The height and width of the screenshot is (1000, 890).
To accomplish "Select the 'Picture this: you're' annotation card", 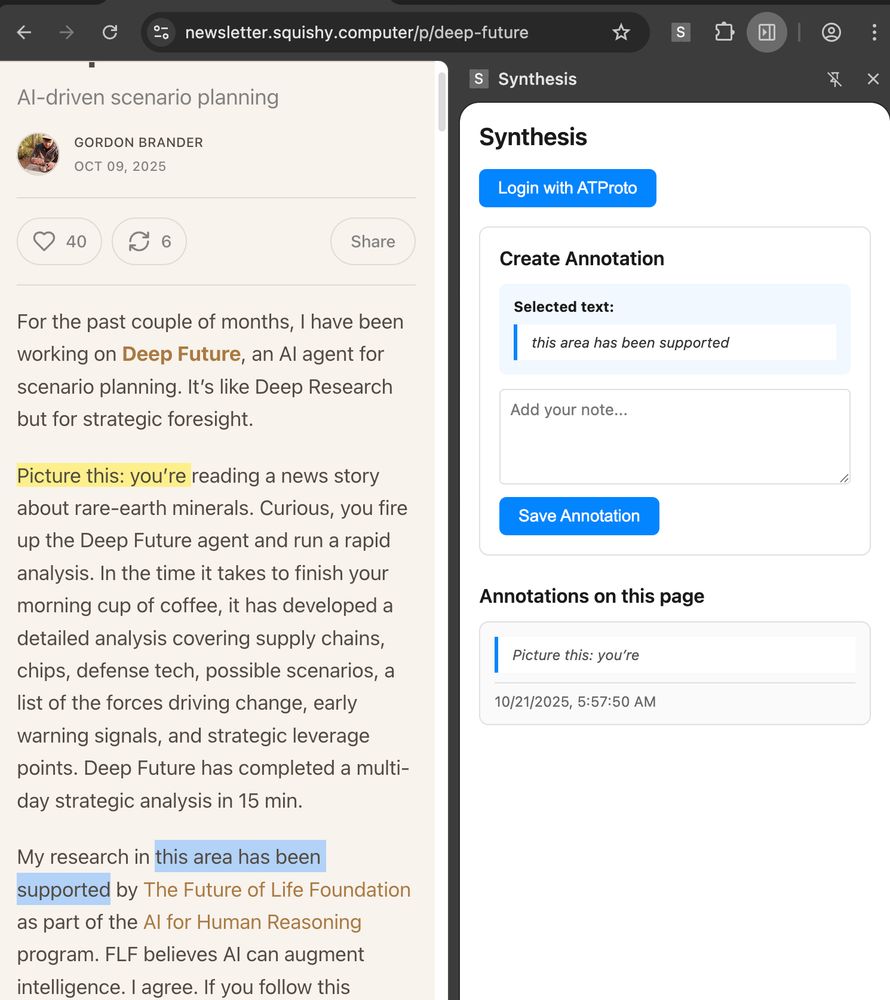I will click(675, 673).
